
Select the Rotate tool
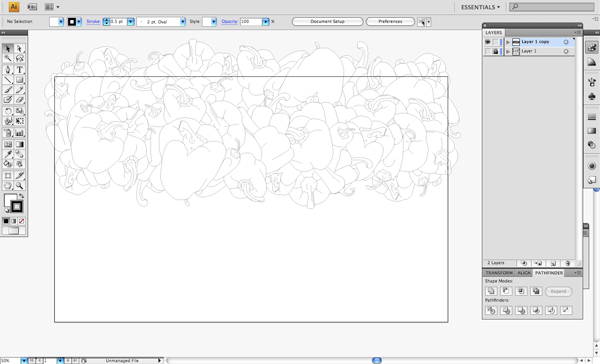tap(8, 111)
